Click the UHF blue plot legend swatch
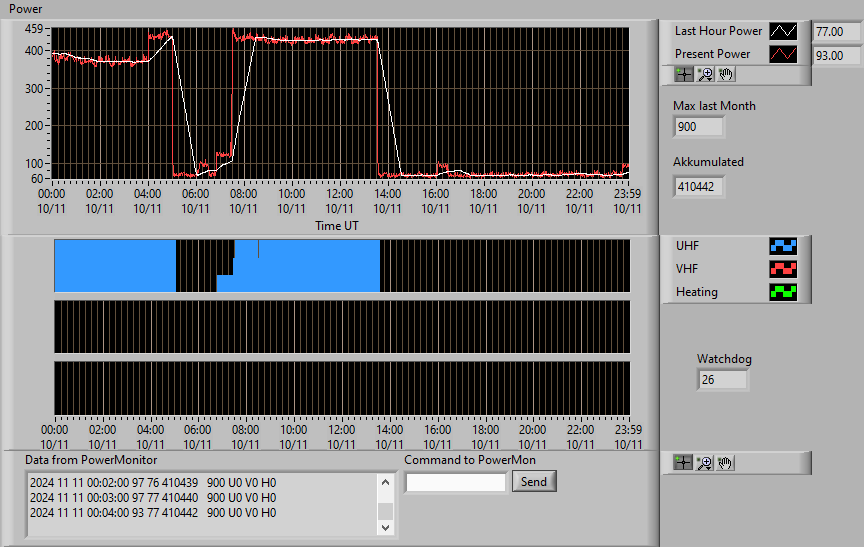 coord(783,246)
